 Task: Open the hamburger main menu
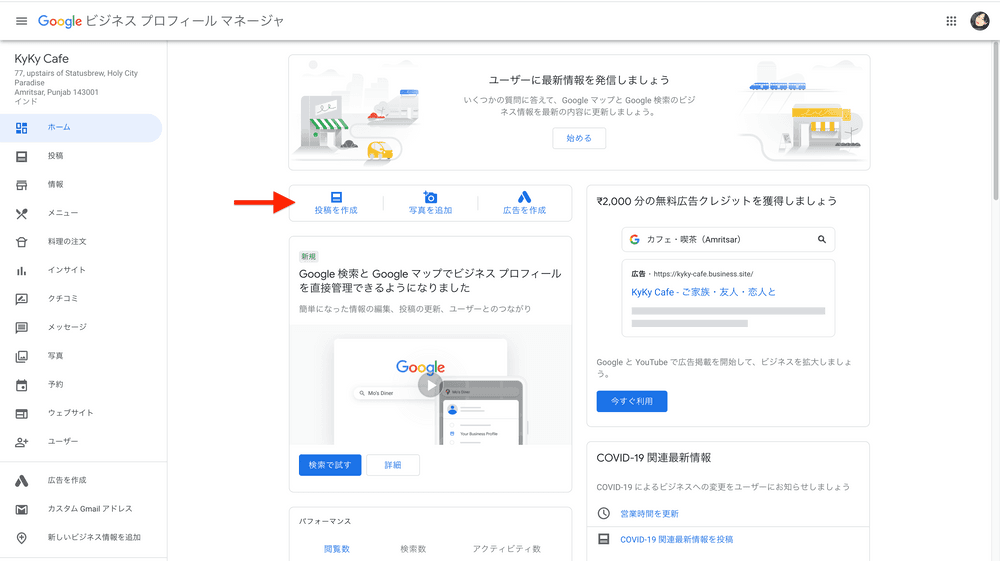(x=21, y=21)
